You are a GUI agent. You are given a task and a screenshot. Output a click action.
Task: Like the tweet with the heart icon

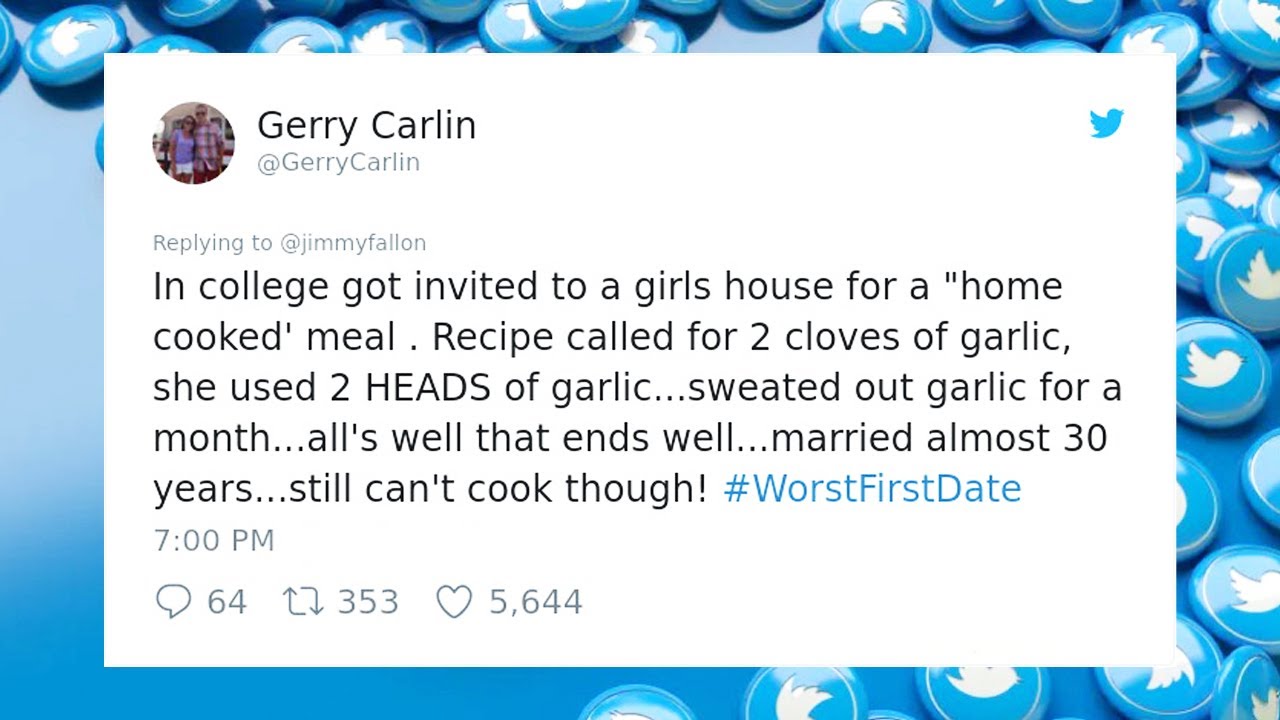coord(454,601)
